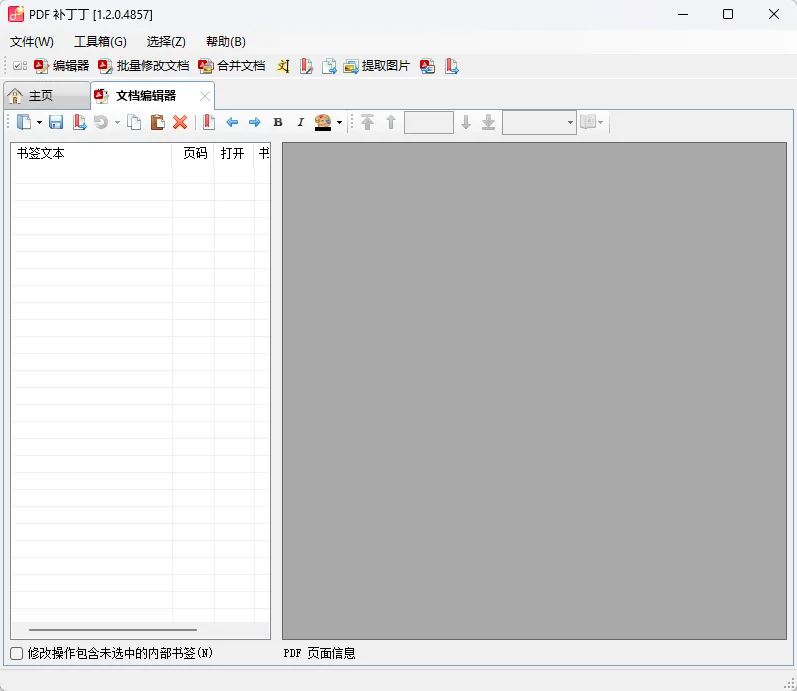Open the 文件(W) menu

tap(32, 42)
